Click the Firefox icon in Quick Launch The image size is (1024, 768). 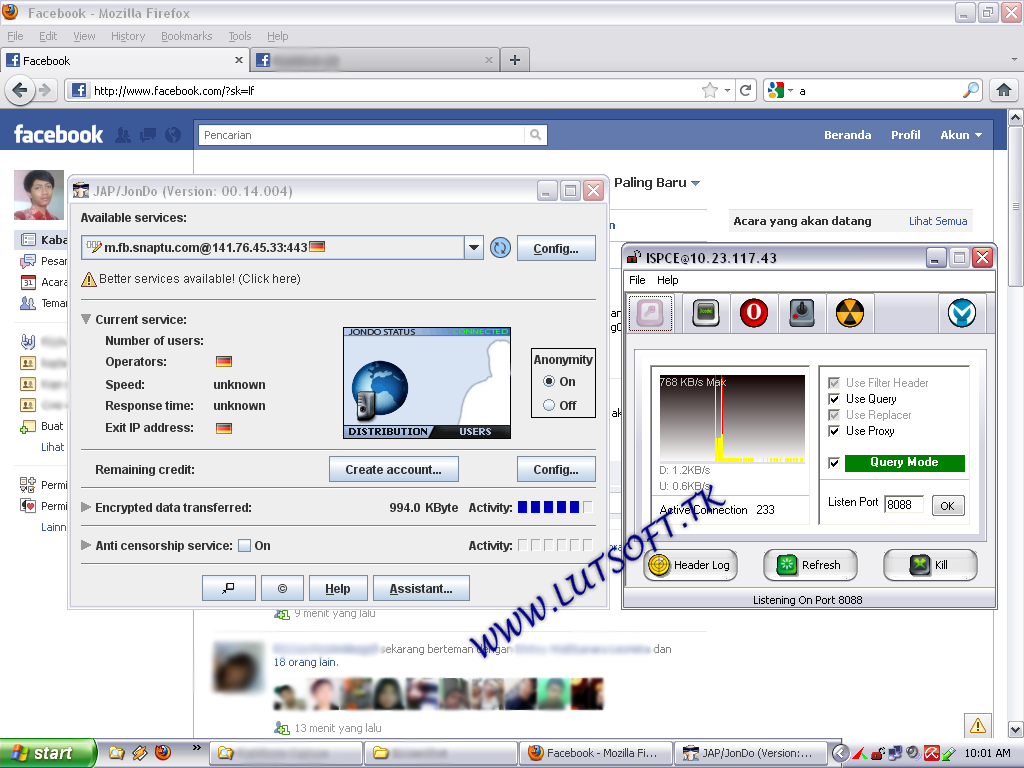click(x=163, y=752)
